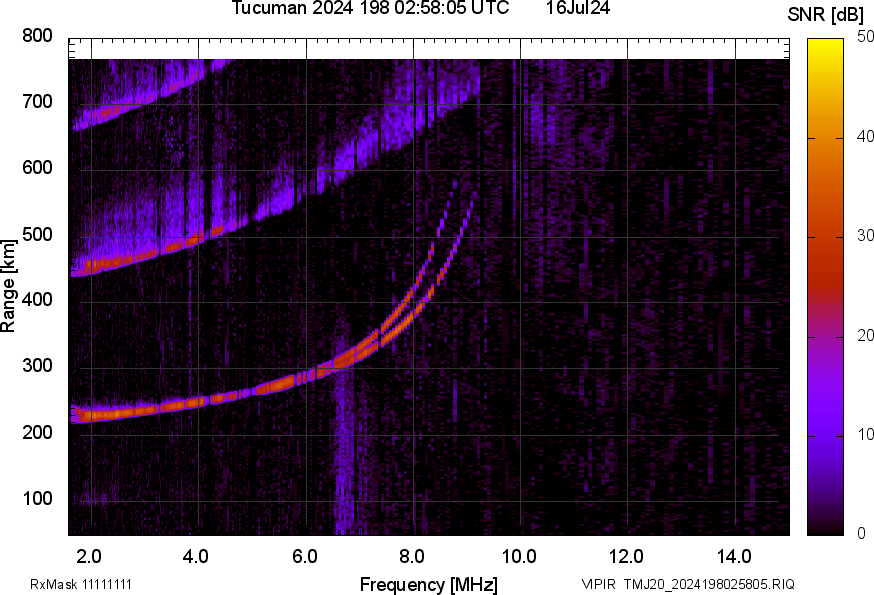The width and height of the screenshot is (874, 595).
Task: Click the range tick label '700'
Action: 37,101
